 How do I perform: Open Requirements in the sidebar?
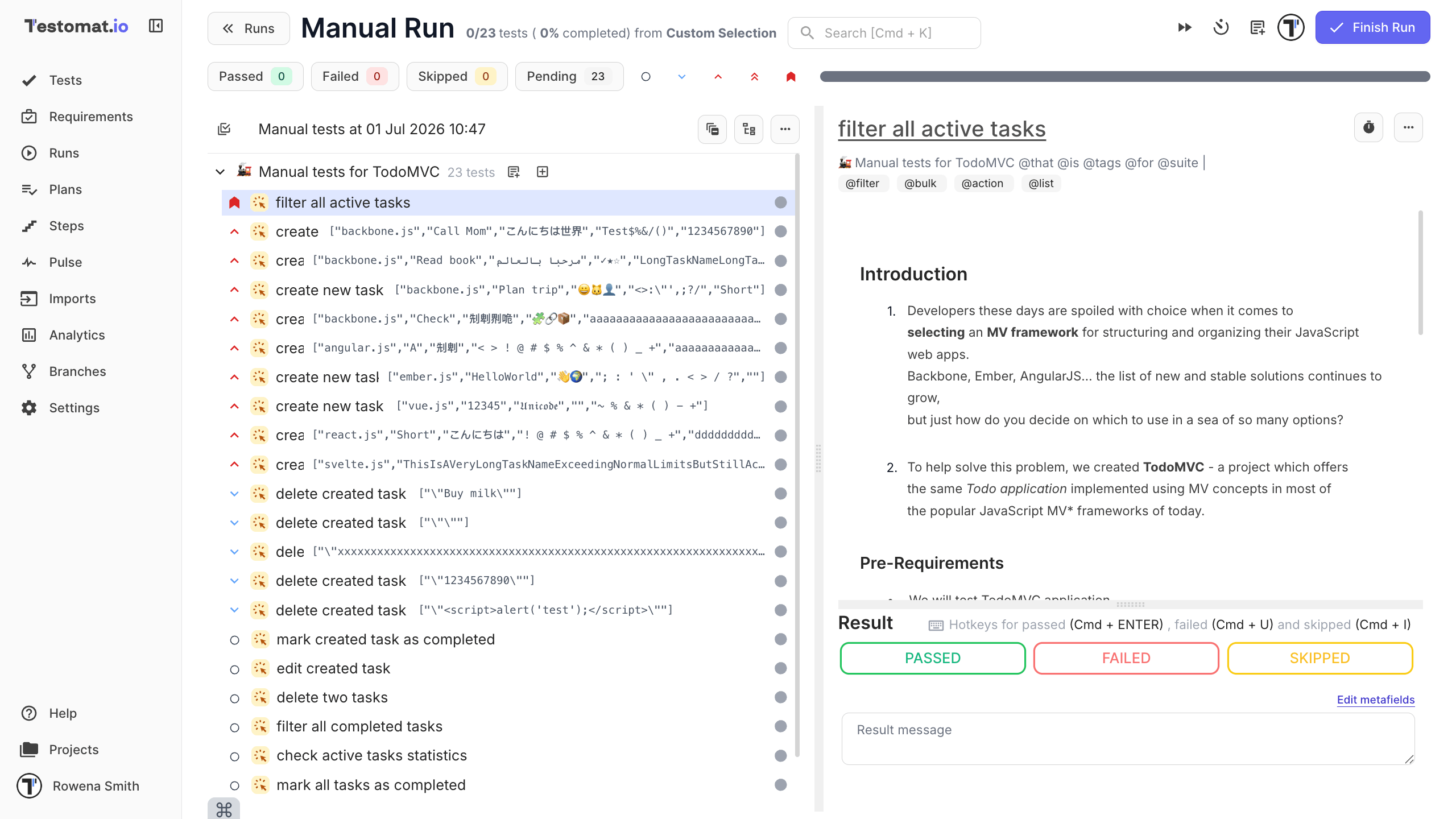[91, 117]
